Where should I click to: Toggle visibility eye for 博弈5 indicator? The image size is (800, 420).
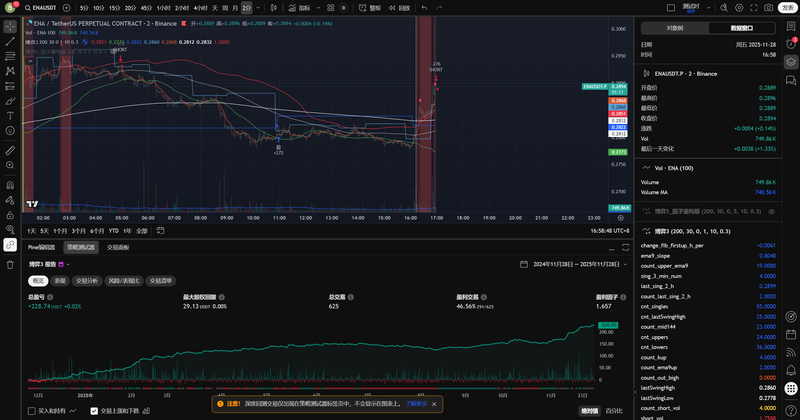tap(770, 211)
